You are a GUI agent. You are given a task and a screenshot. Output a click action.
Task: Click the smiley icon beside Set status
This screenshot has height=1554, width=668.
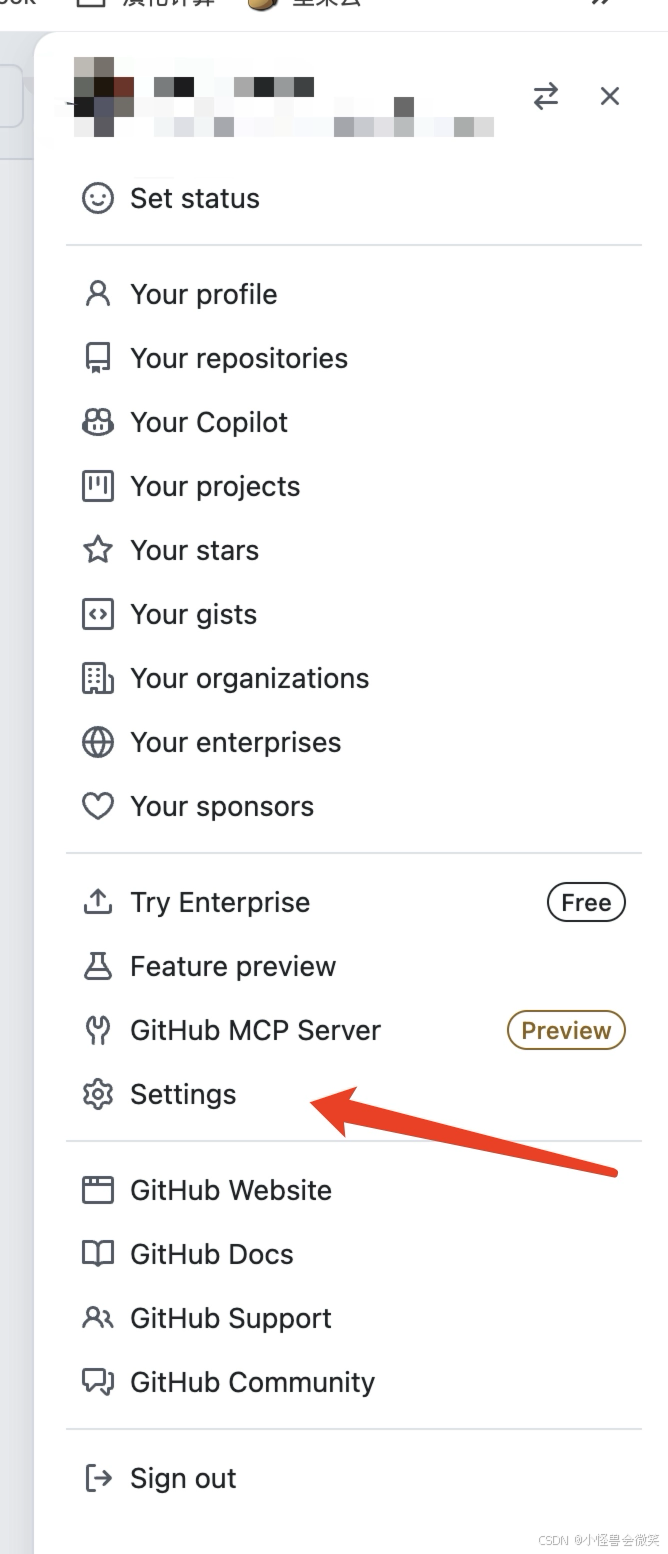point(97,198)
